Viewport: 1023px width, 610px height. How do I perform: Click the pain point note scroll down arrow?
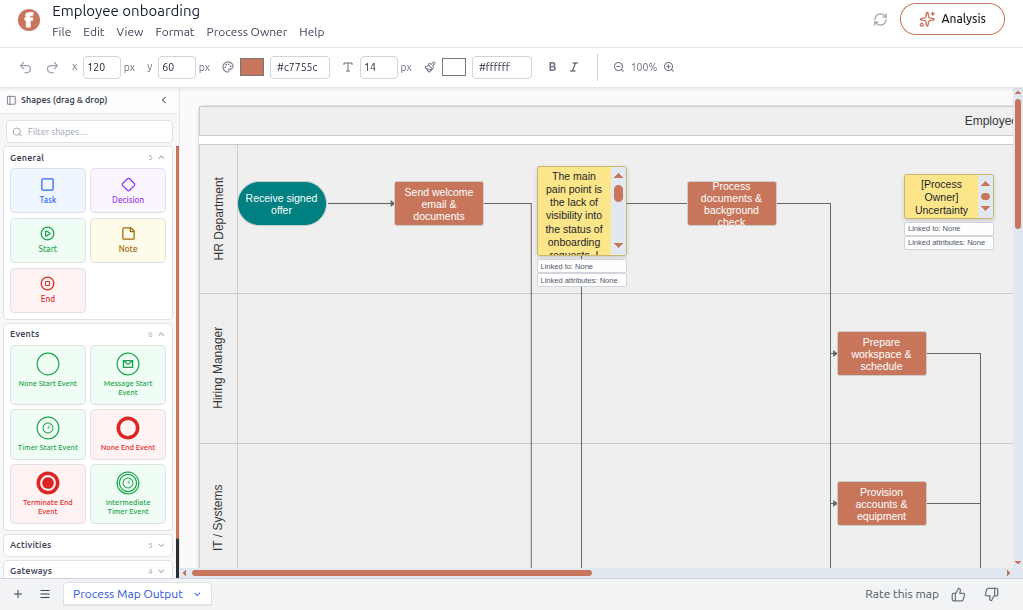618,246
